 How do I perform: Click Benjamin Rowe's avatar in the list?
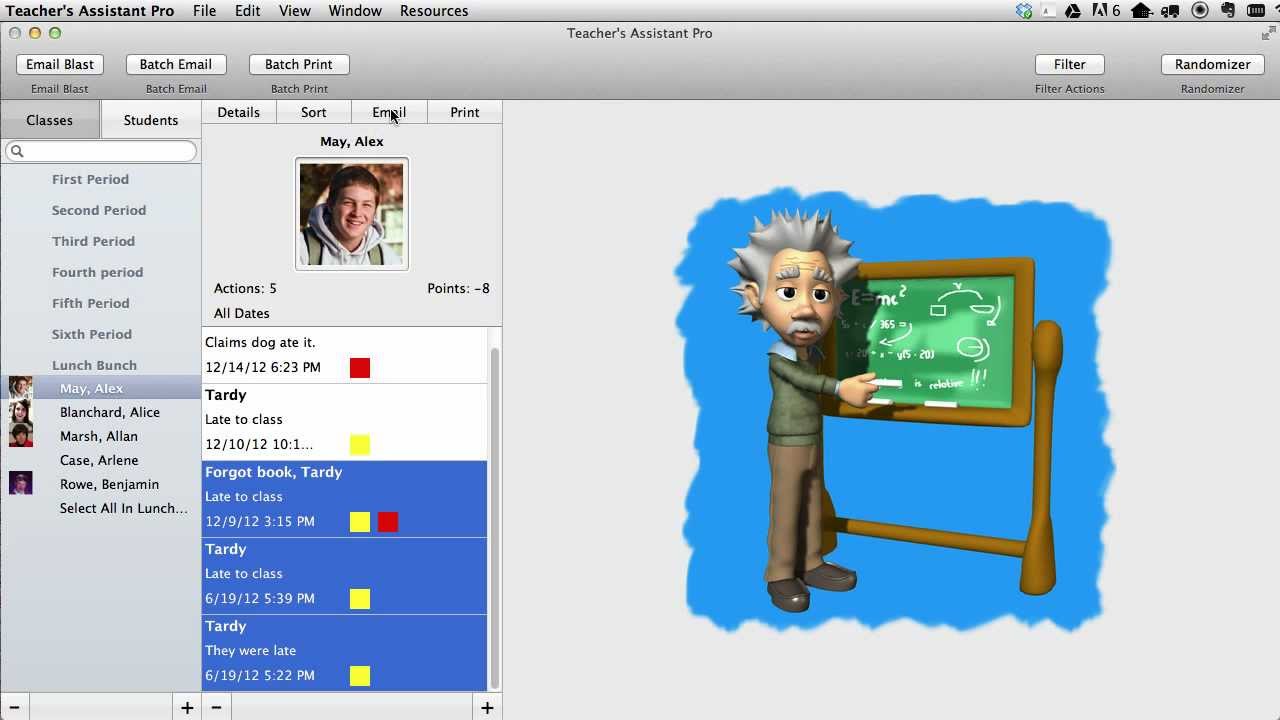[x=21, y=484]
